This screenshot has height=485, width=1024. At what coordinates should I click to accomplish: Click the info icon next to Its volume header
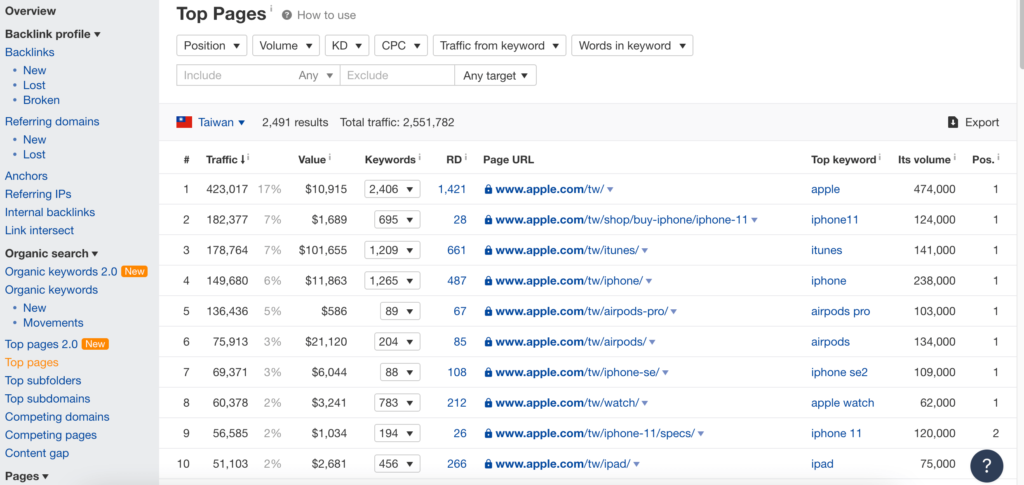point(954,157)
